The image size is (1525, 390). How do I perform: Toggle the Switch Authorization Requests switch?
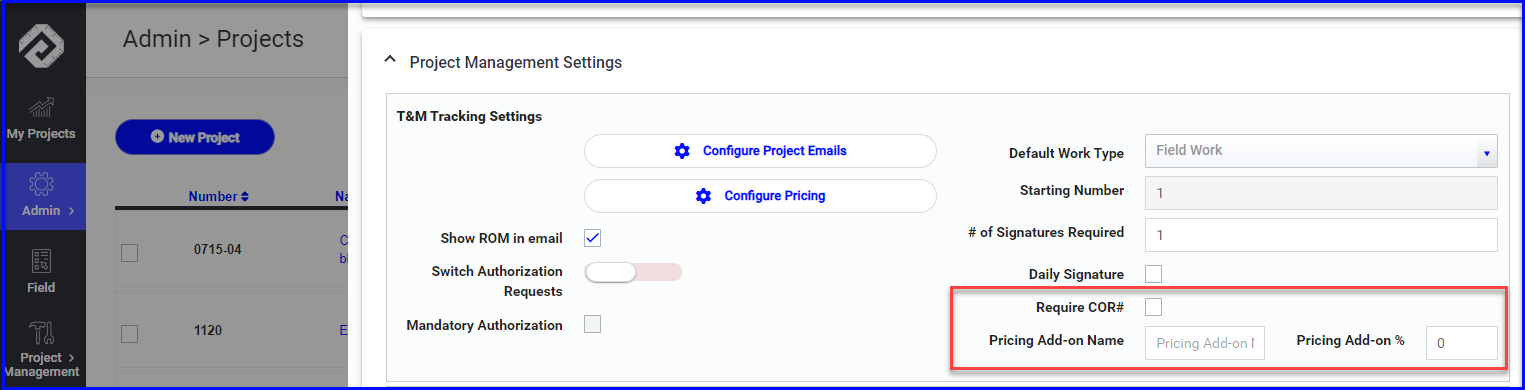point(632,272)
